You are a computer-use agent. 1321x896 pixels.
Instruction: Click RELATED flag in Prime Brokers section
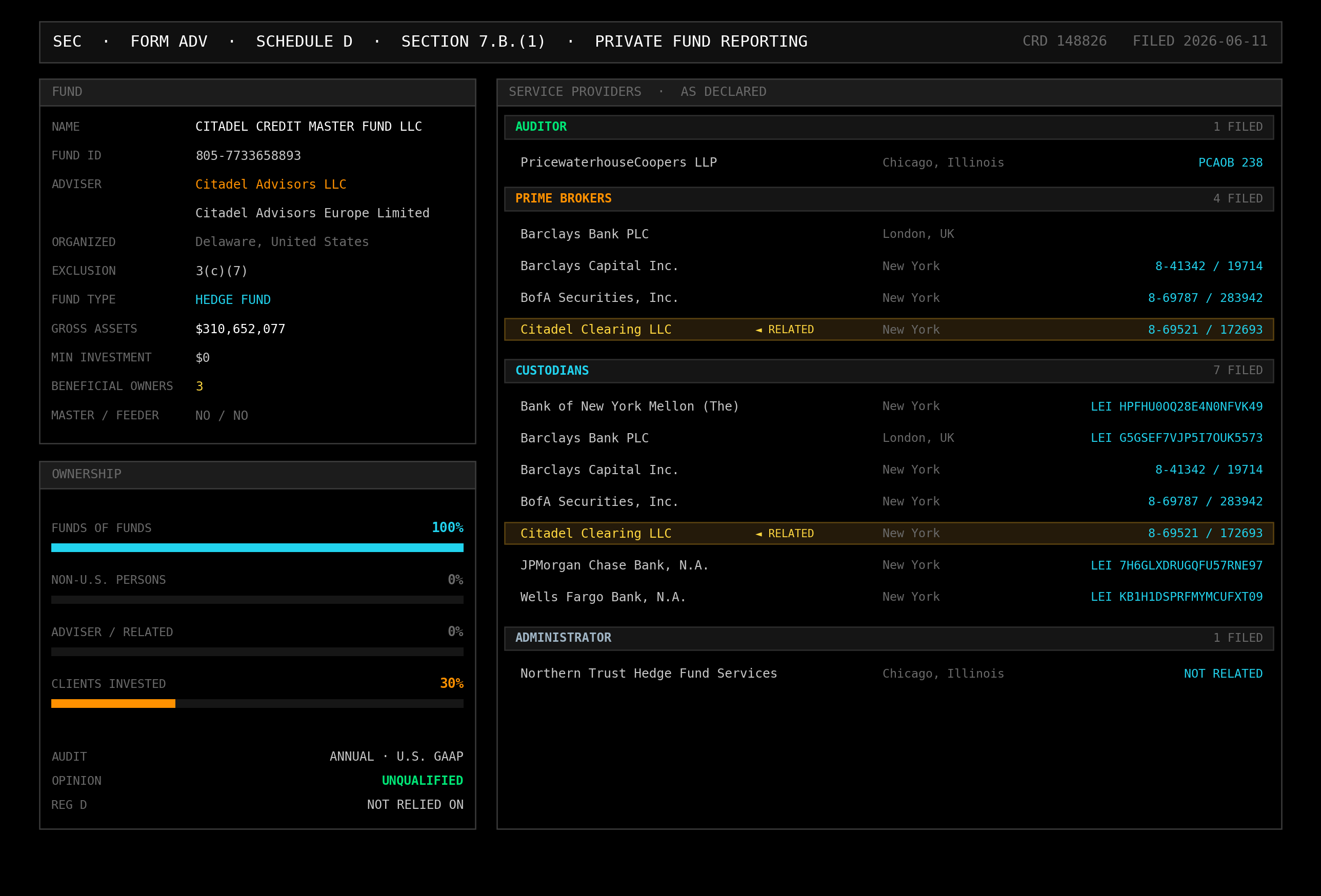tap(785, 330)
